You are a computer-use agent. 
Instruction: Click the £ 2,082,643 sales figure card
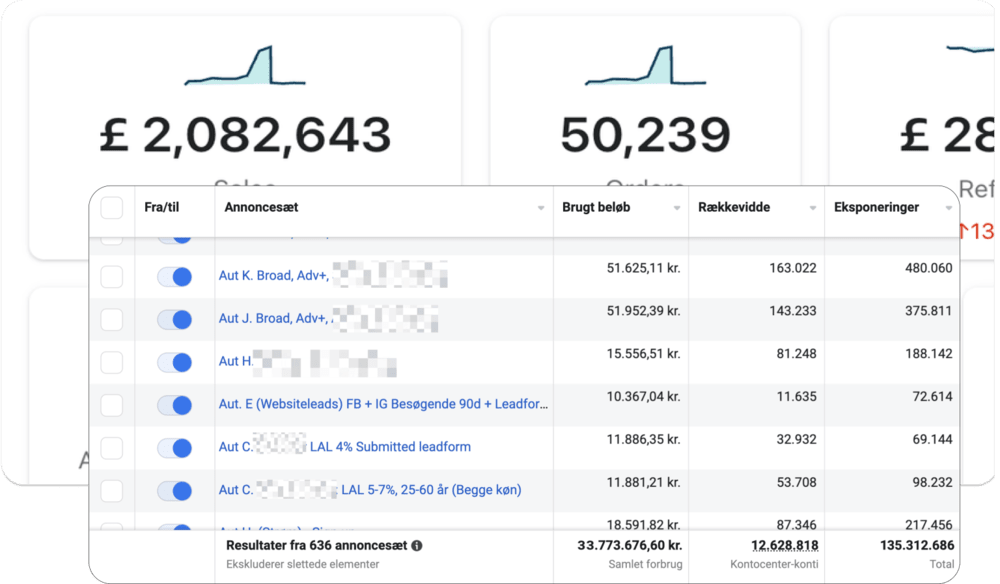click(x=244, y=135)
